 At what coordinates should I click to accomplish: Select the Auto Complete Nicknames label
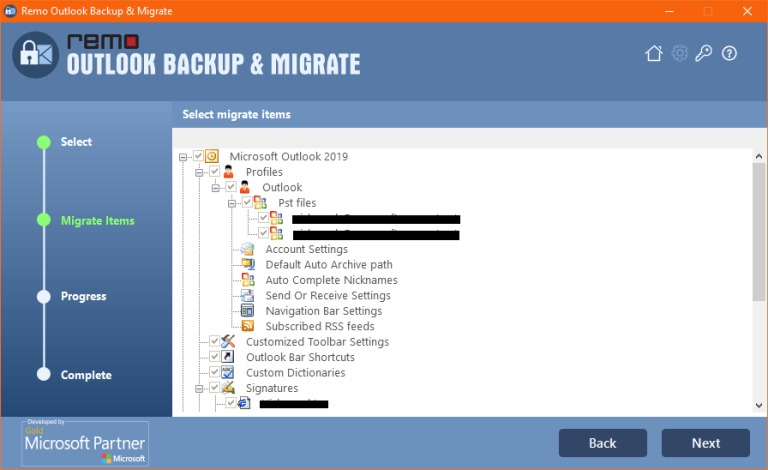331,280
